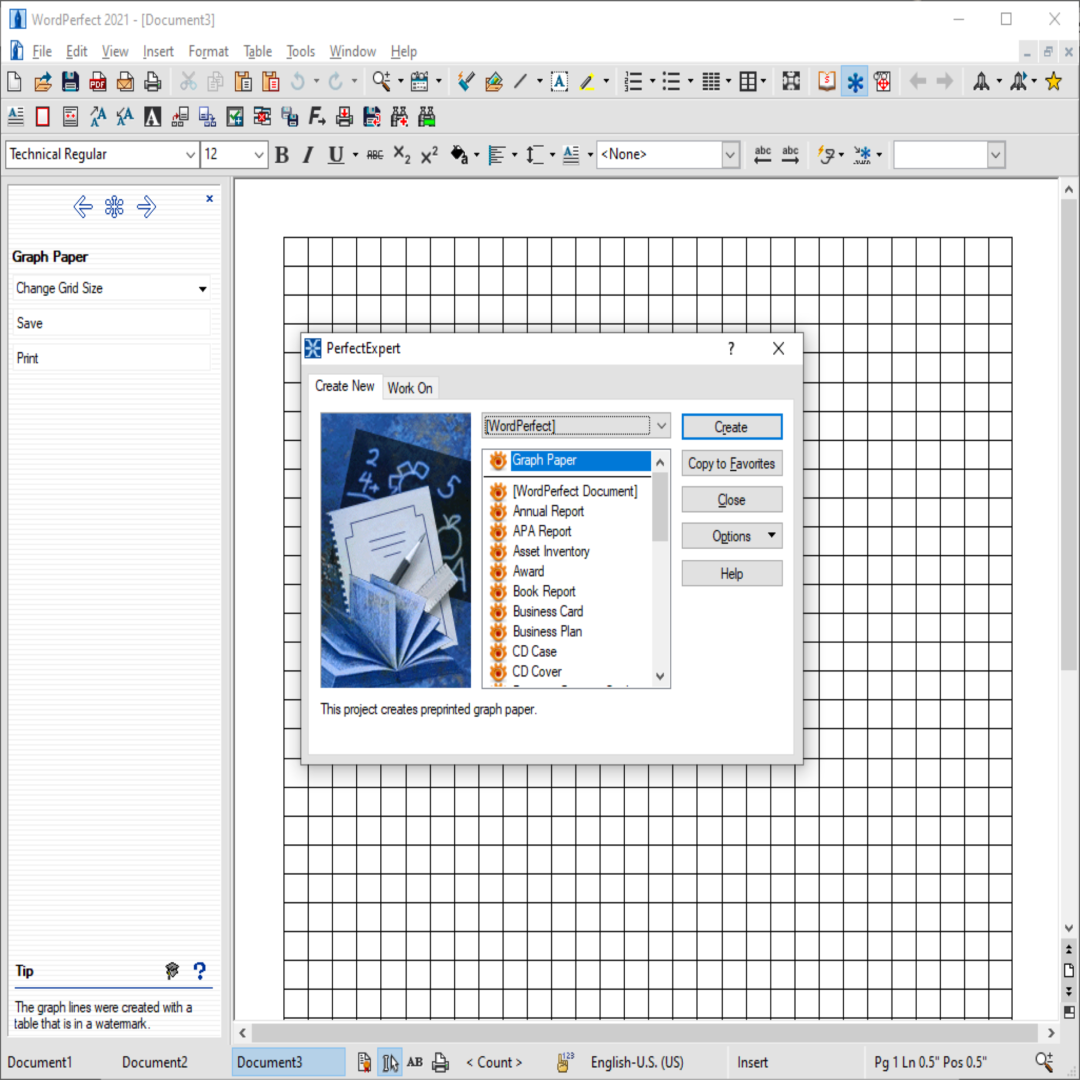Click the Cut scissors icon
The image size is (1080, 1080).
[188, 82]
